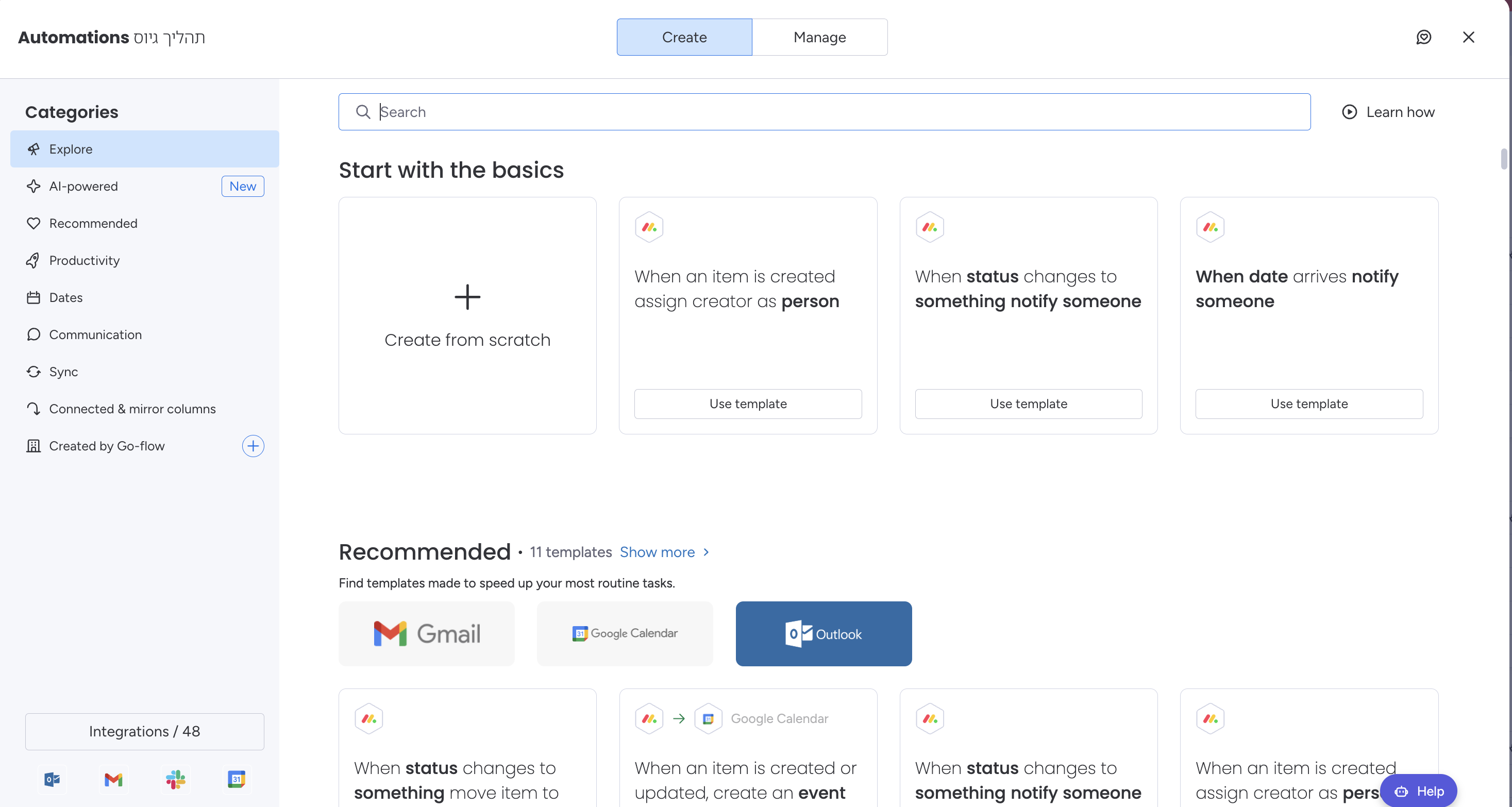Expand Recommended with Show more chevron
The width and height of the screenshot is (1512, 807).
click(x=706, y=552)
